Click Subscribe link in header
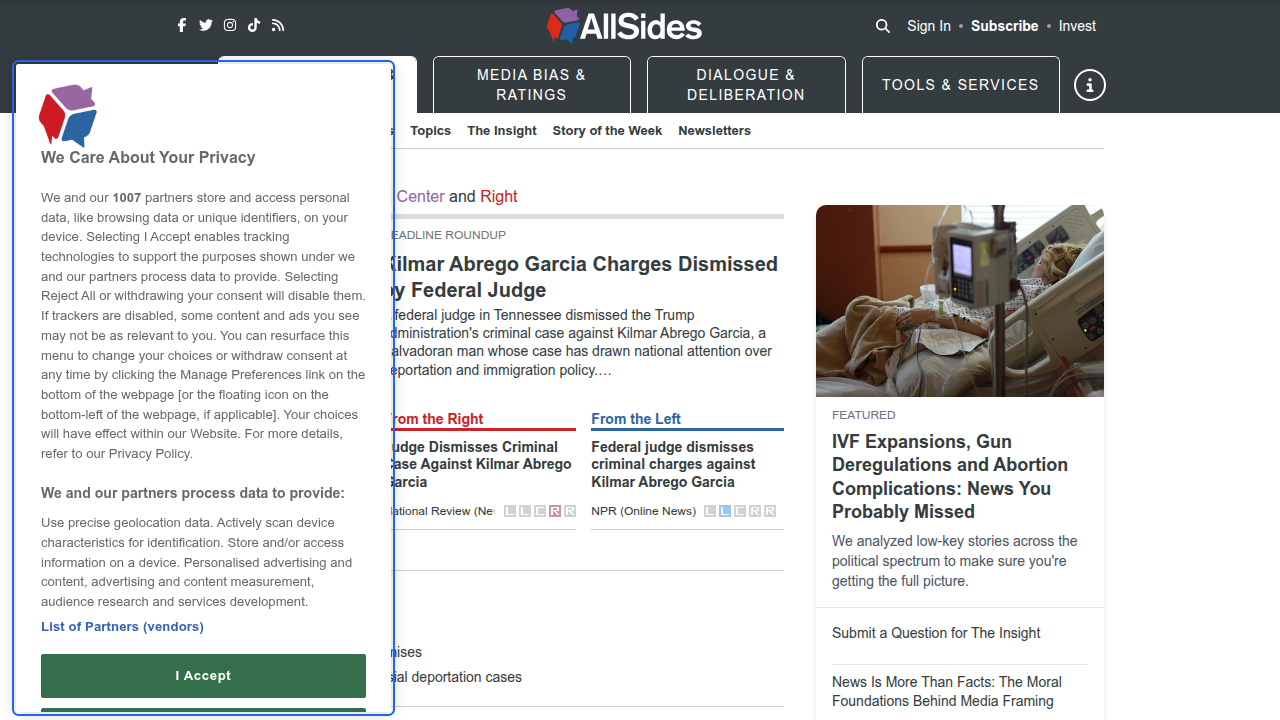 point(1004,26)
